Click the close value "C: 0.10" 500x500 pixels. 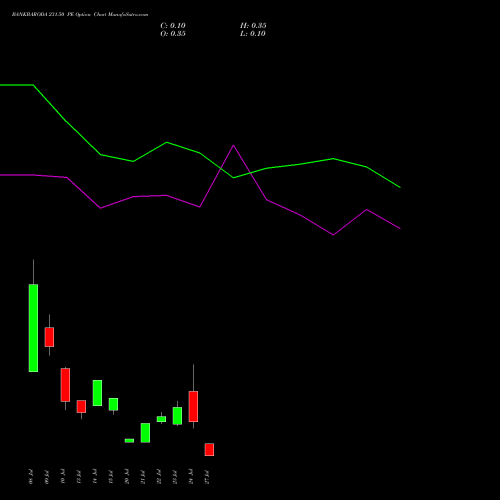173,26
